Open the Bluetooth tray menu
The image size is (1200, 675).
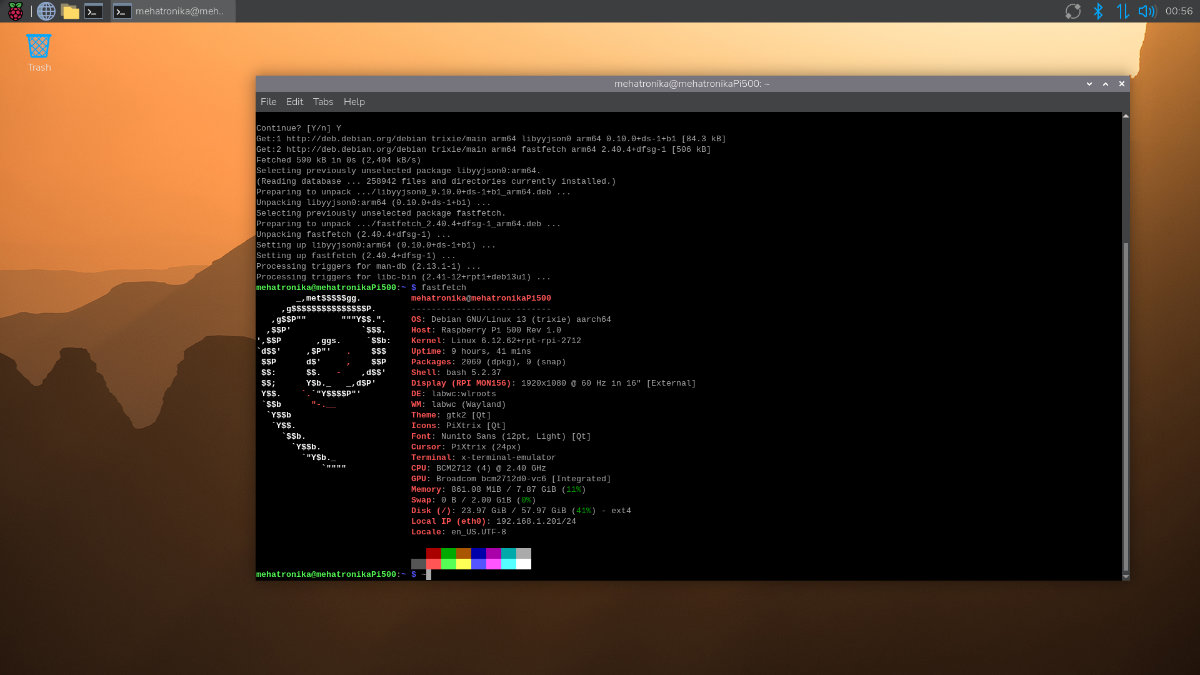1097,11
